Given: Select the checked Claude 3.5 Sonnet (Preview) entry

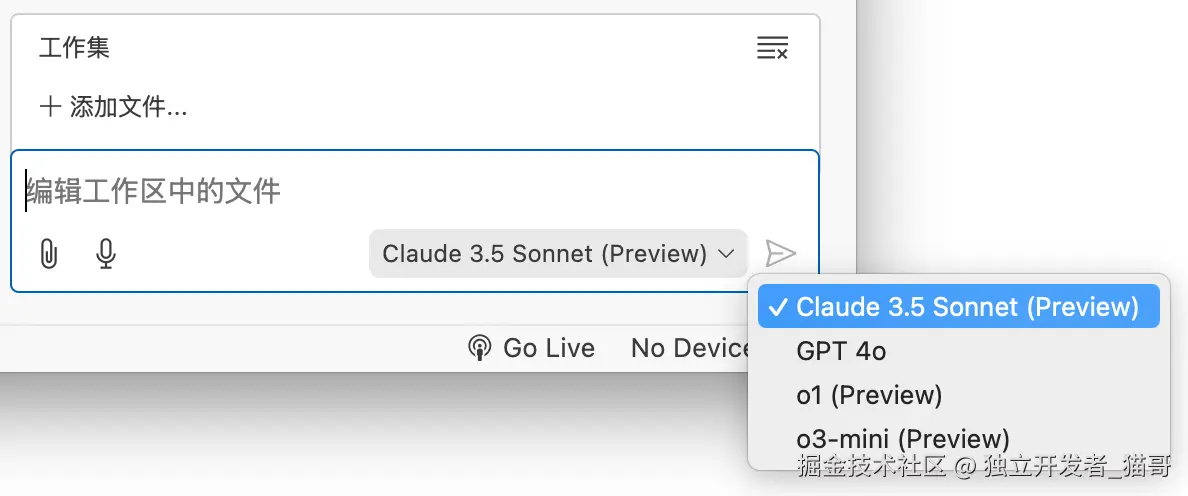Looking at the screenshot, I should tap(966, 306).
